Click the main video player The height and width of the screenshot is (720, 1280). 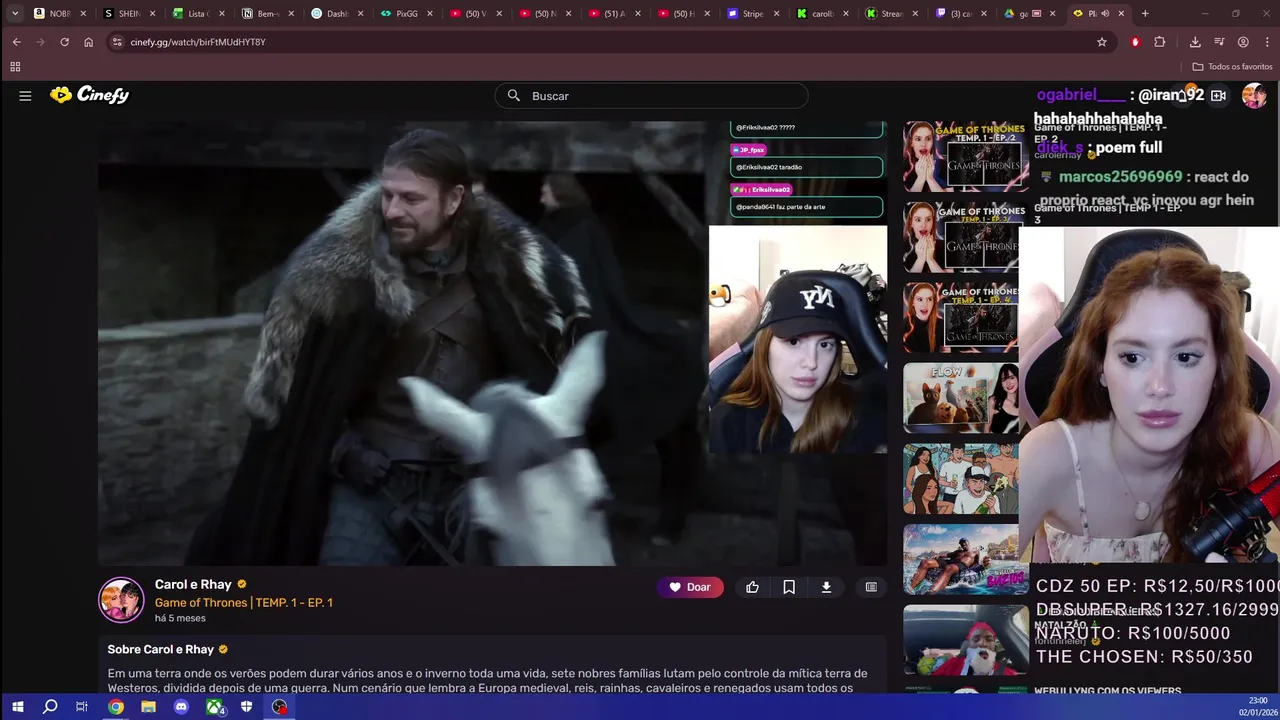pos(492,344)
